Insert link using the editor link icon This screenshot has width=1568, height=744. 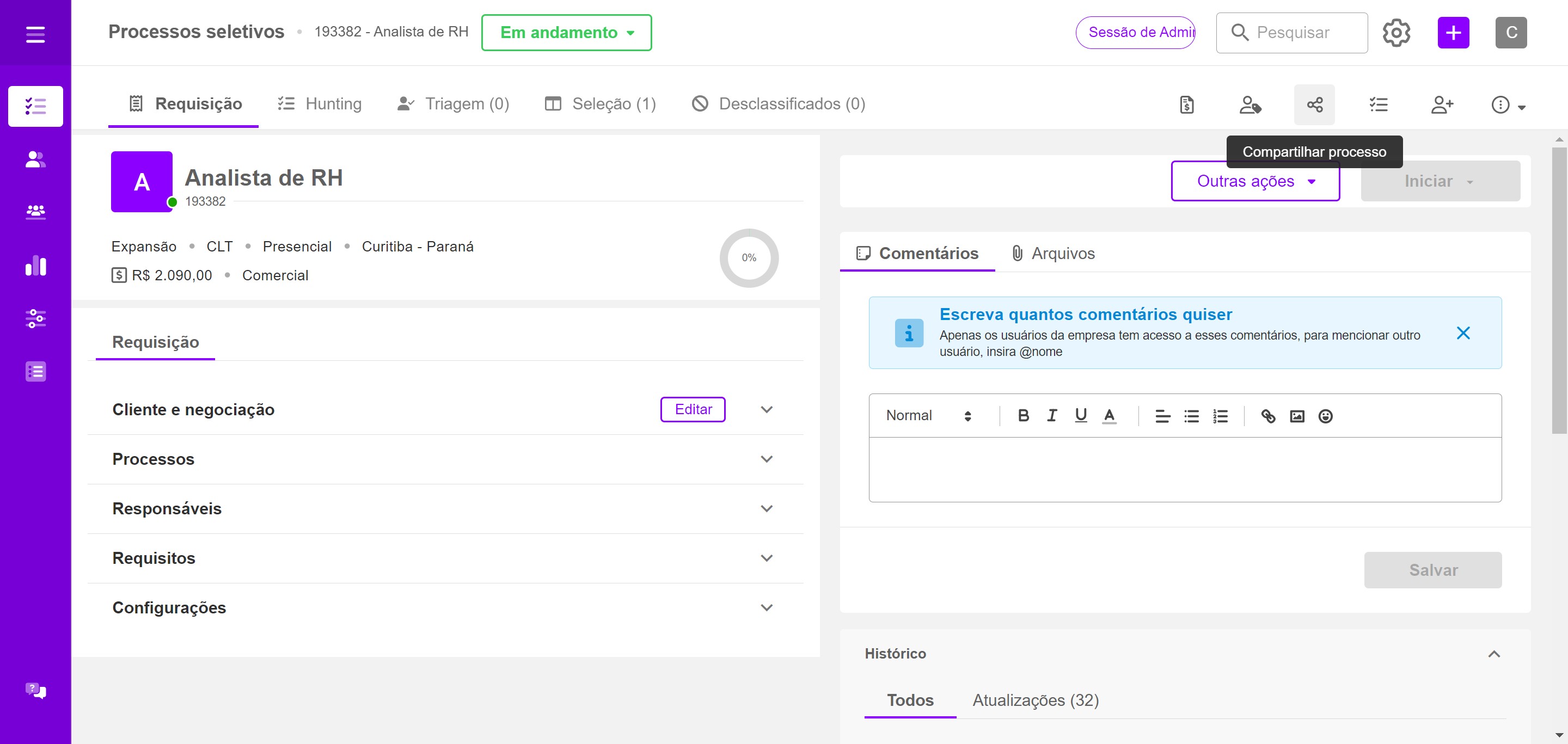(1268, 416)
